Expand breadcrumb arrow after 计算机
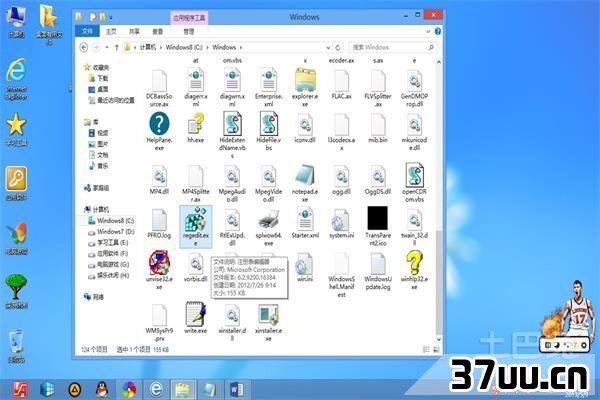 coord(161,47)
